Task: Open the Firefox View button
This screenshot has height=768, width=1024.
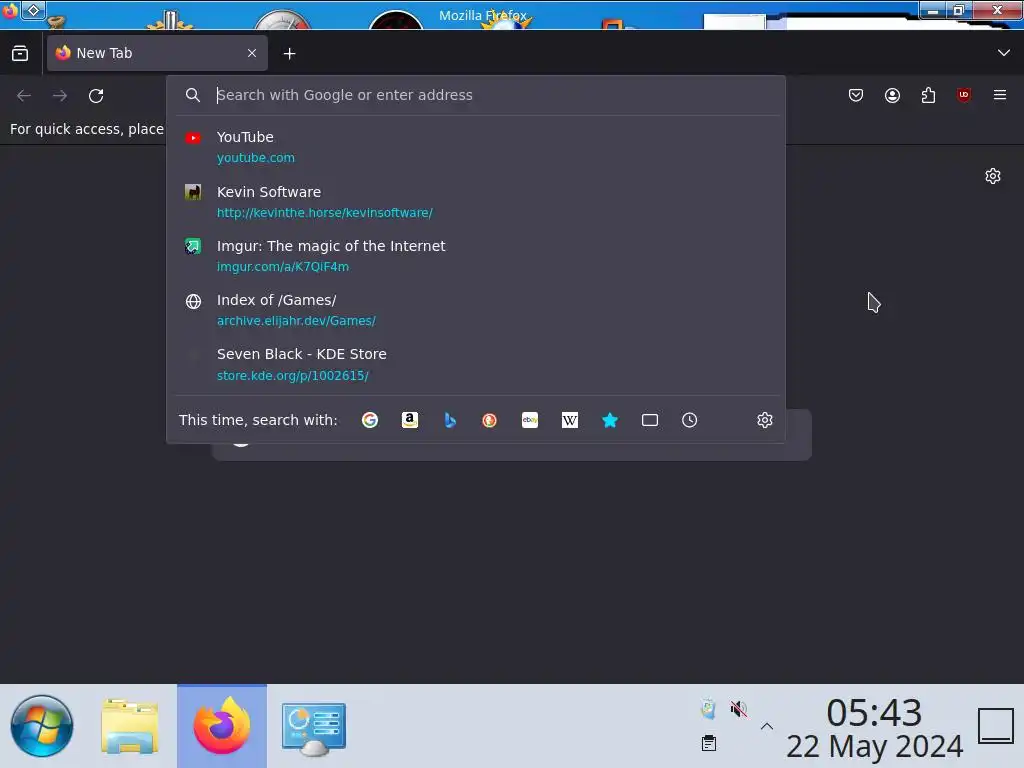Action: (x=20, y=54)
